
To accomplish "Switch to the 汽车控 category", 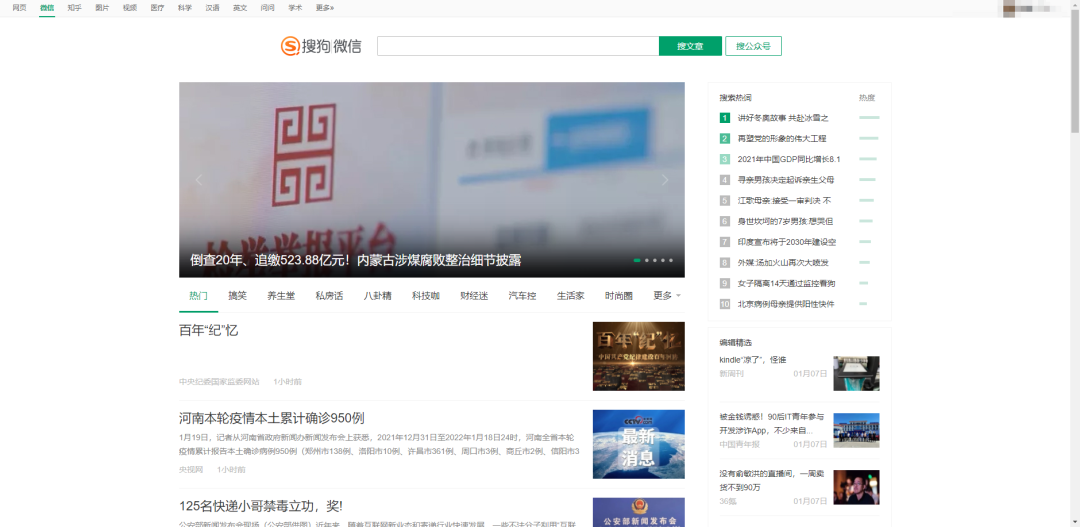I will pyautogui.click(x=522, y=296).
